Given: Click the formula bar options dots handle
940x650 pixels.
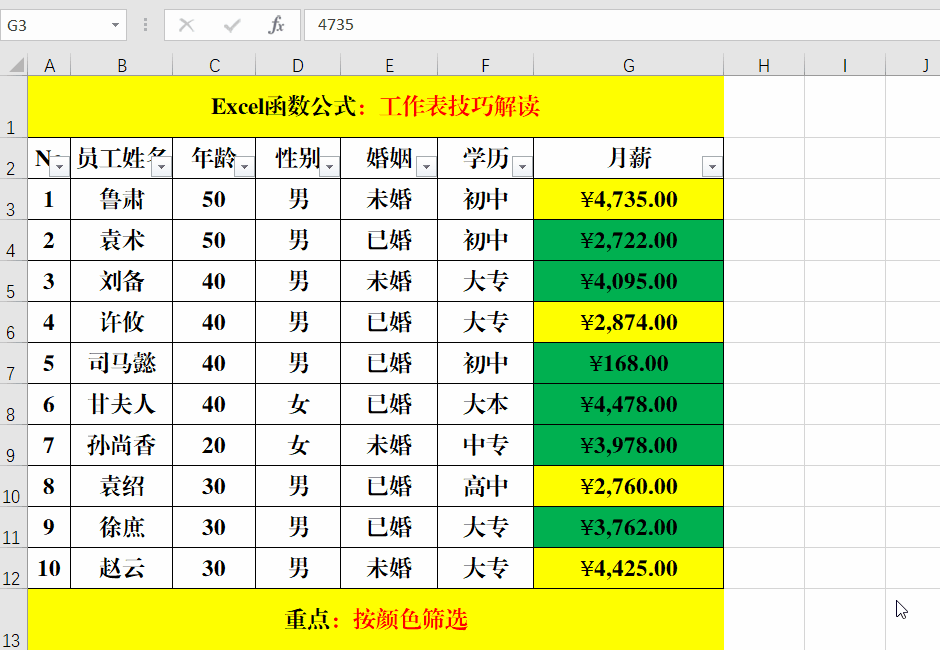Looking at the screenshot, I should click(x=145, y=25).
